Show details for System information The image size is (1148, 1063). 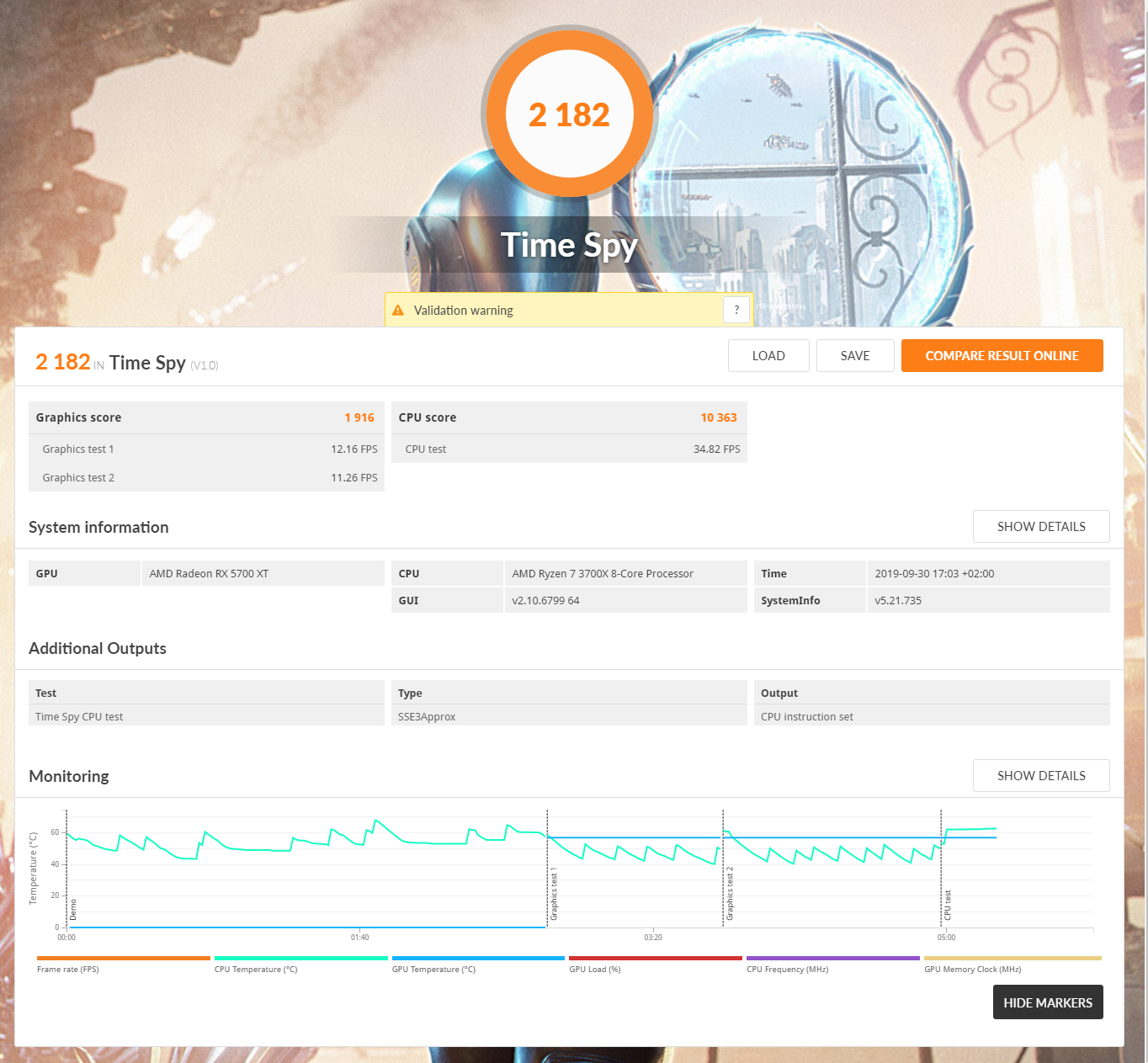[x=1041, y=527]
